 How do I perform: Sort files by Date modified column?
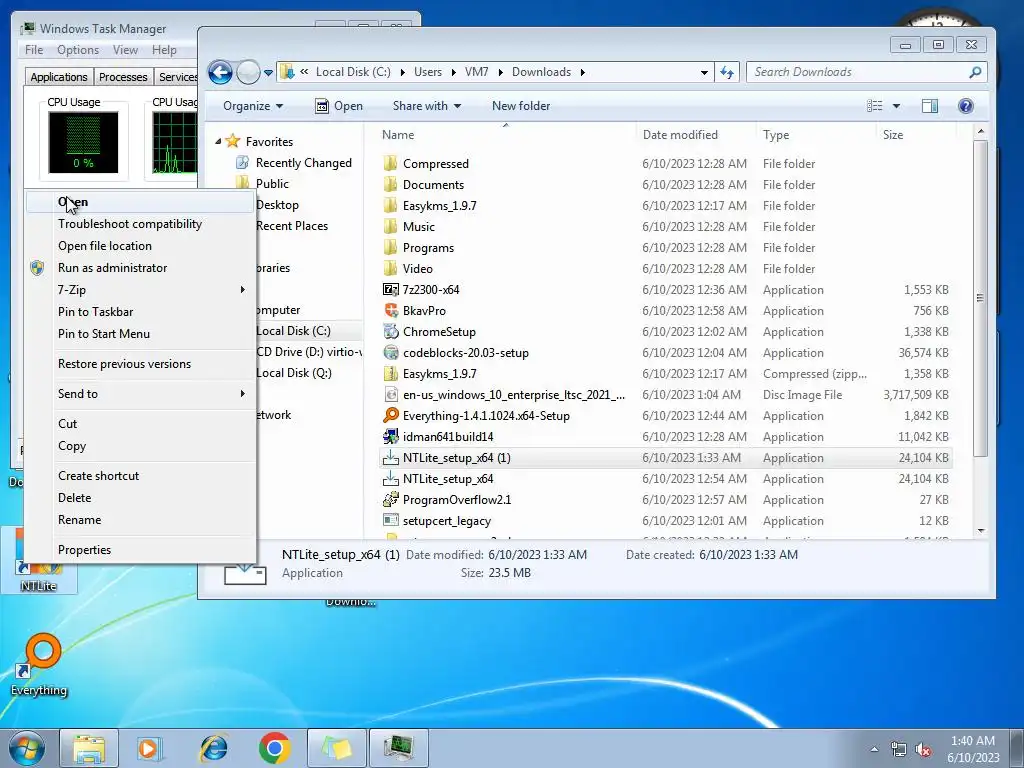coord(680,135)
